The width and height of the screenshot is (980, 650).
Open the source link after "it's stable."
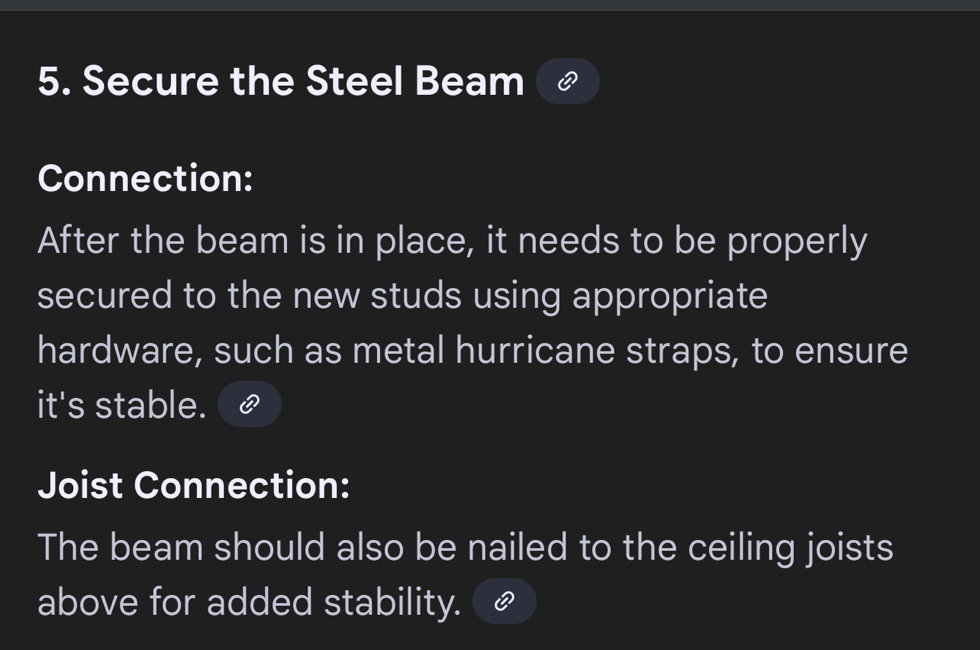[x=249, y=405]
